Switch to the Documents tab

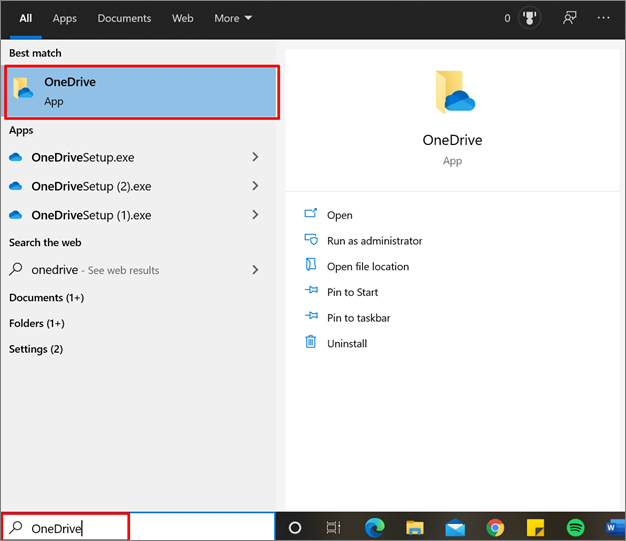[125, 18]
